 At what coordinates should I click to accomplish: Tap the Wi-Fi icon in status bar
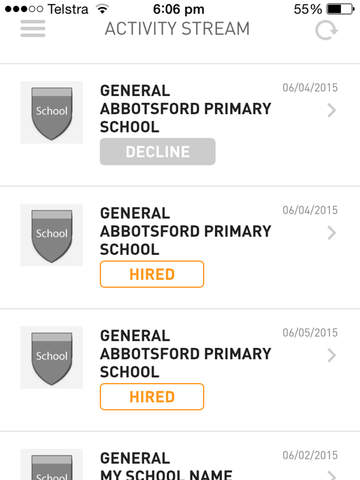[102, 9]
